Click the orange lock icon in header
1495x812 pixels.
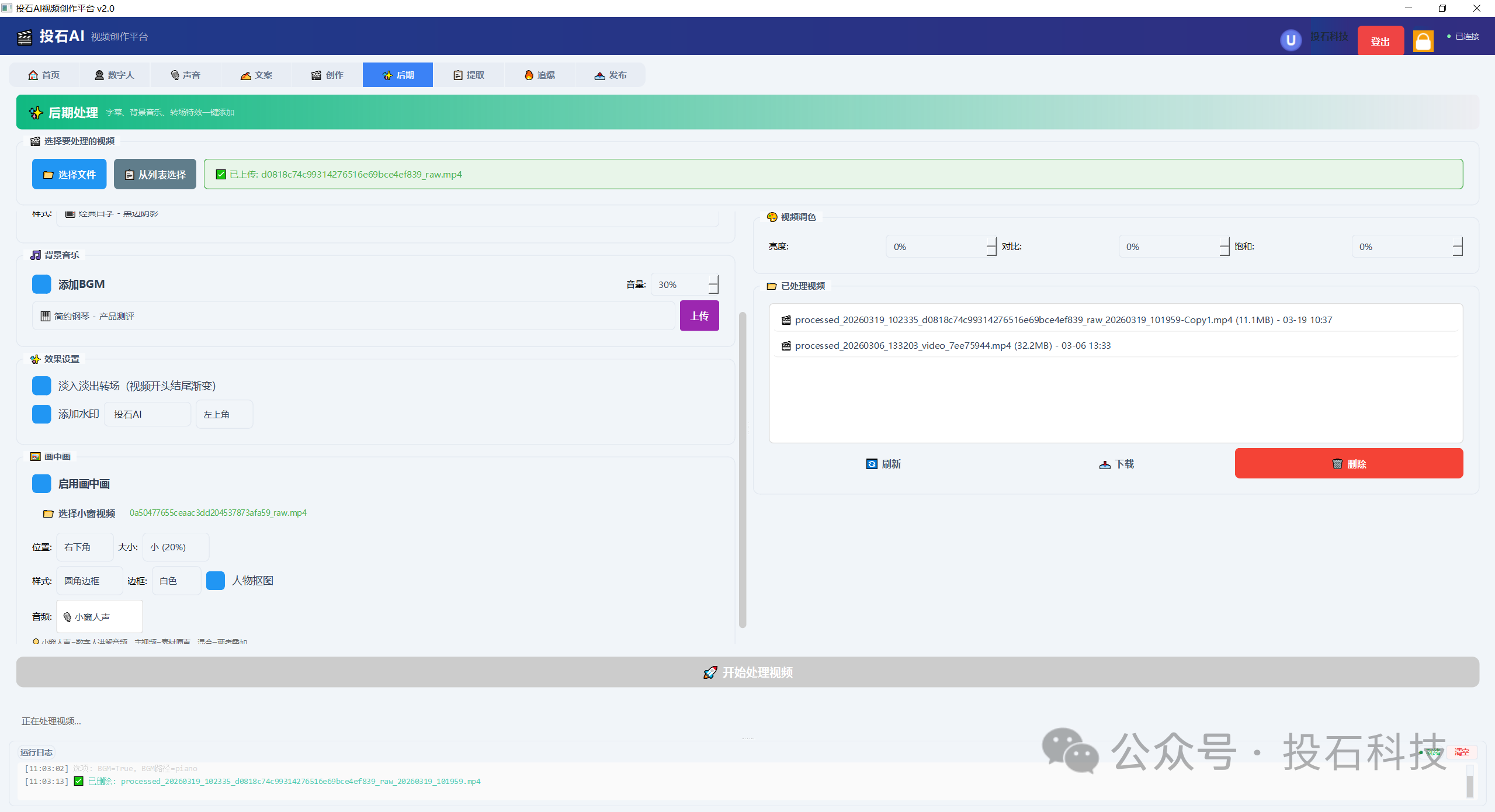tap(1423, 41)
